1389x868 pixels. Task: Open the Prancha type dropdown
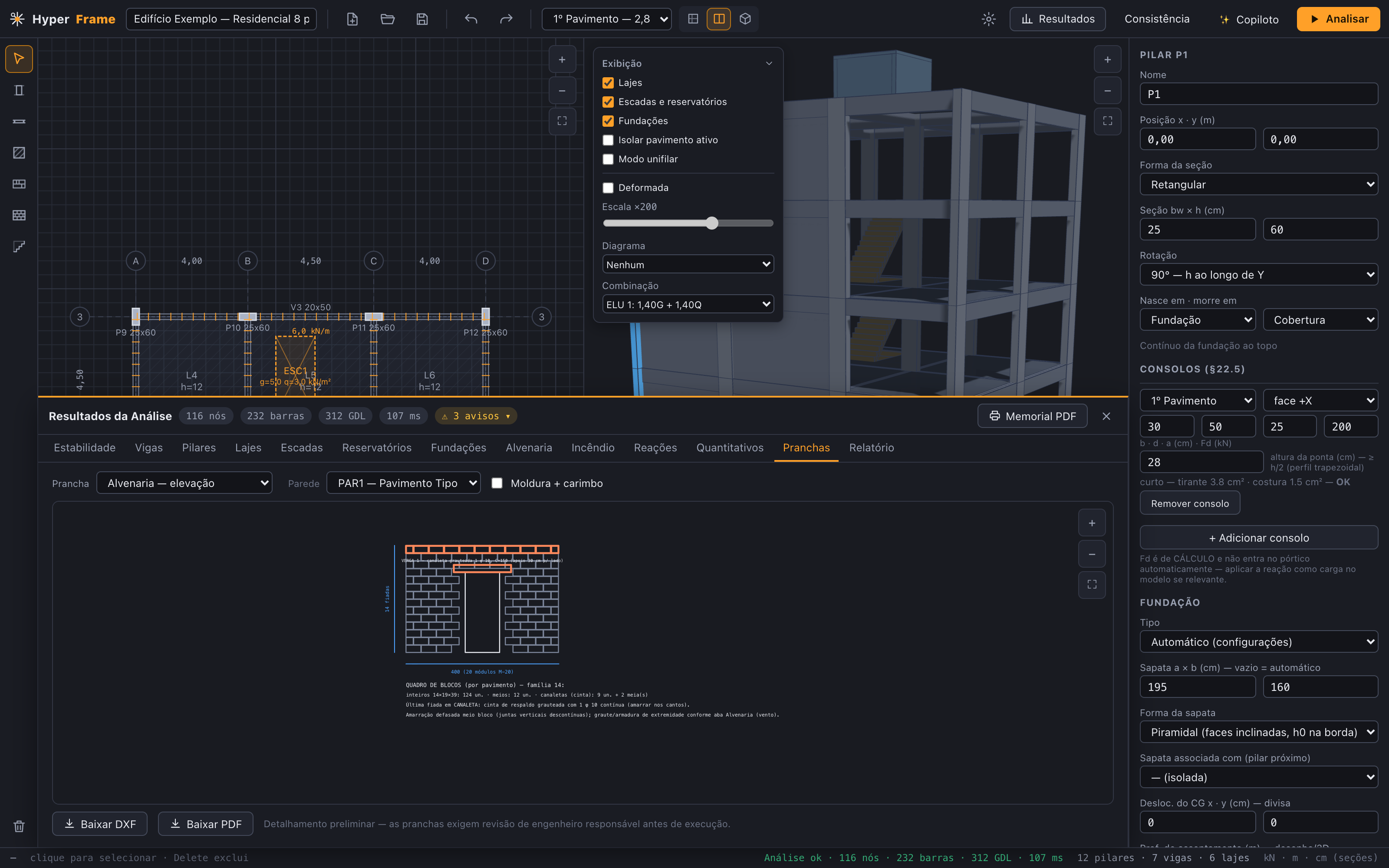click(184, 483)
